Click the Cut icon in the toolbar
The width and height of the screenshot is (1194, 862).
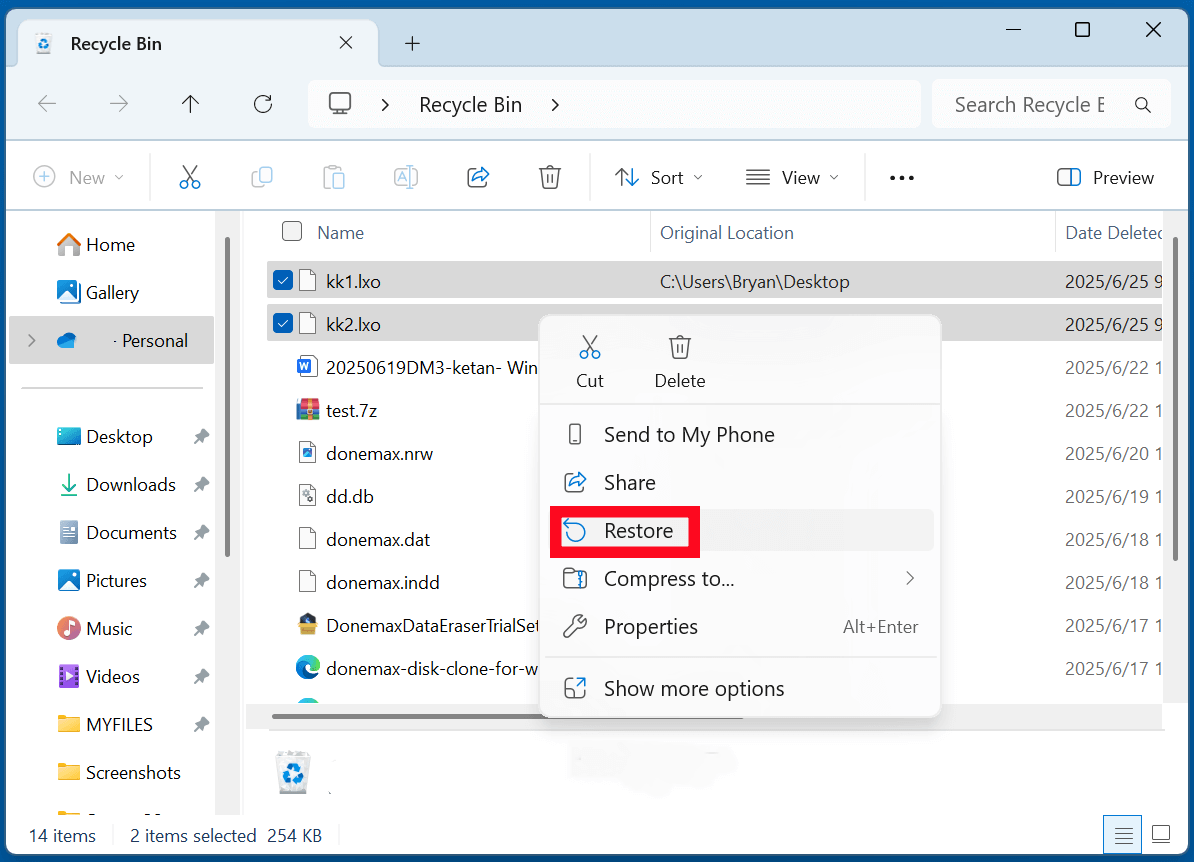tap(190, 177)
